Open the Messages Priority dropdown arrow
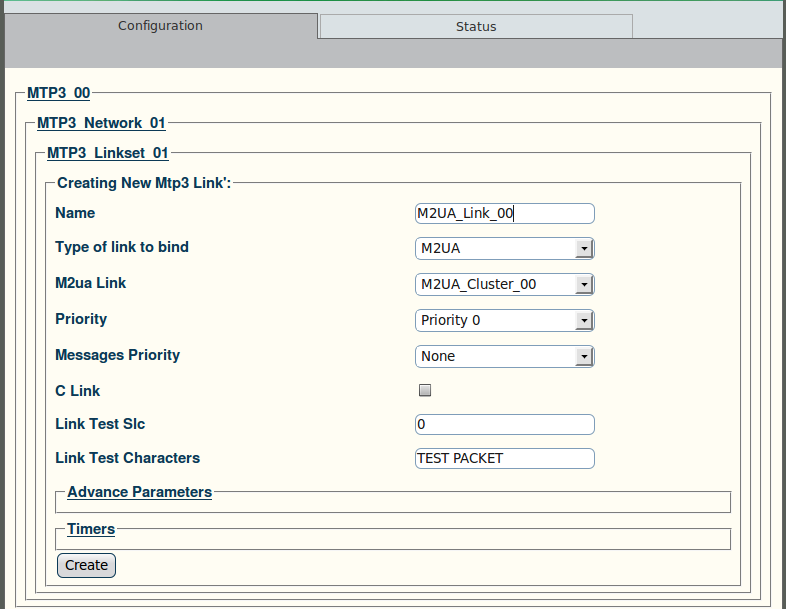This screenshot has width=786, height=609. click(584, 357)
